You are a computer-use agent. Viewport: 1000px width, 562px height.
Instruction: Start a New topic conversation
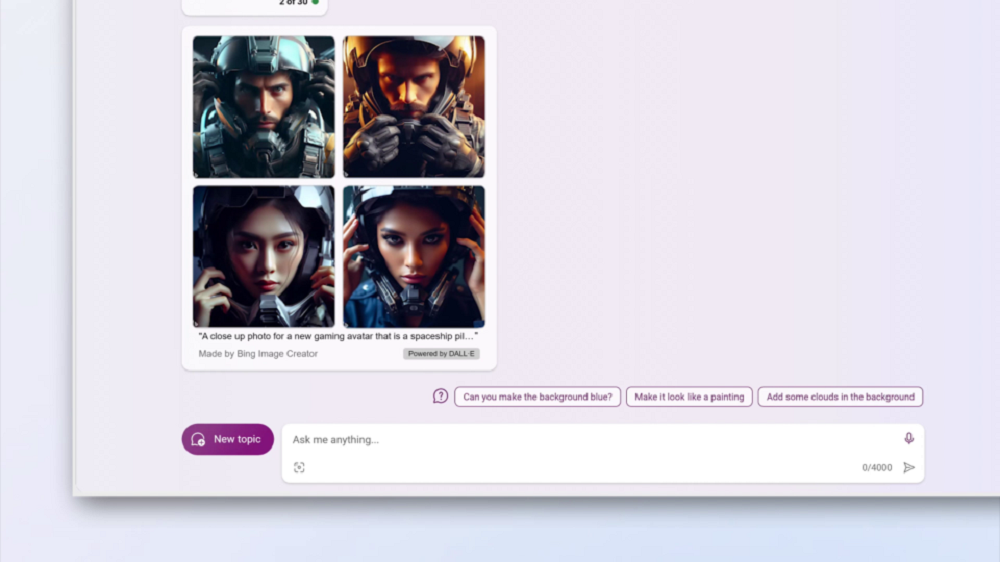click(228, 440)
